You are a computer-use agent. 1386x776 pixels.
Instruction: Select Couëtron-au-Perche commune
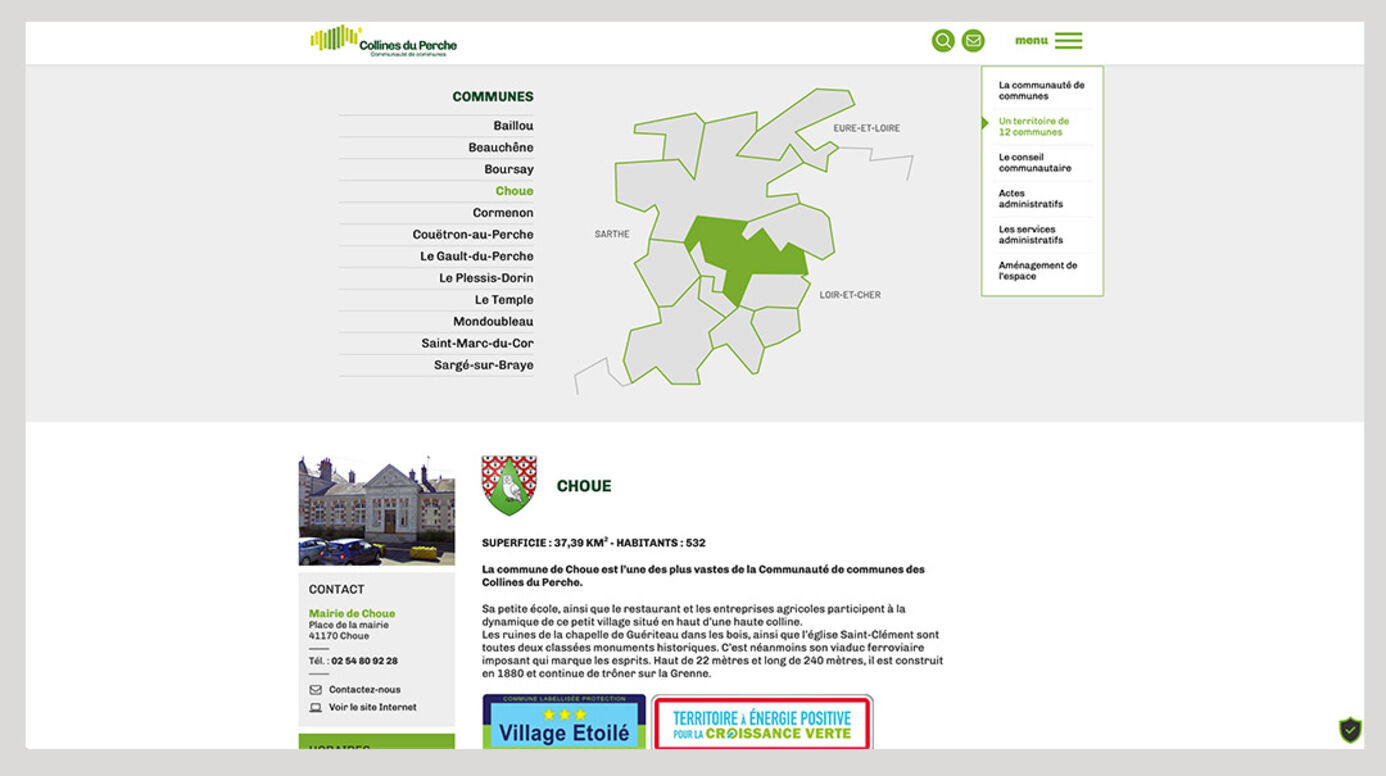tap(473, 235)
